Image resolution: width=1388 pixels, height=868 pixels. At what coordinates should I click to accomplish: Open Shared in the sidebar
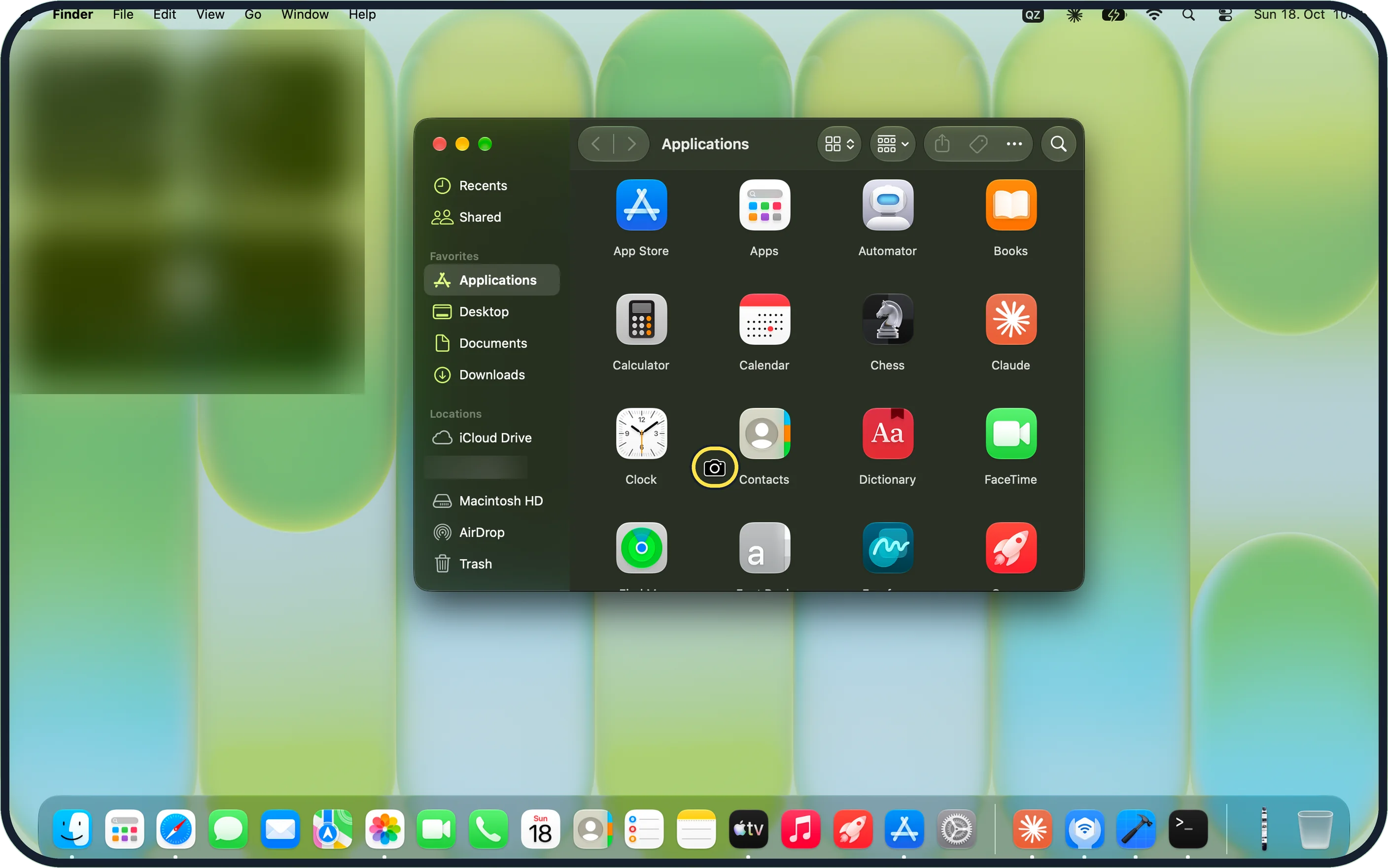click(x=491, y=217)
